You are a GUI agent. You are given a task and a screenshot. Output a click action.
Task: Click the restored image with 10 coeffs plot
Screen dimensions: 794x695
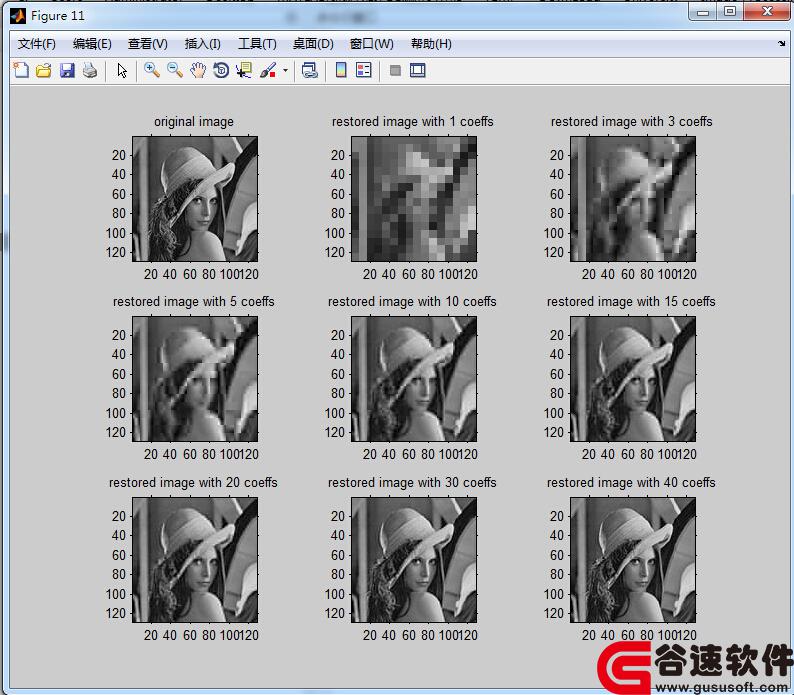(414, 379)
